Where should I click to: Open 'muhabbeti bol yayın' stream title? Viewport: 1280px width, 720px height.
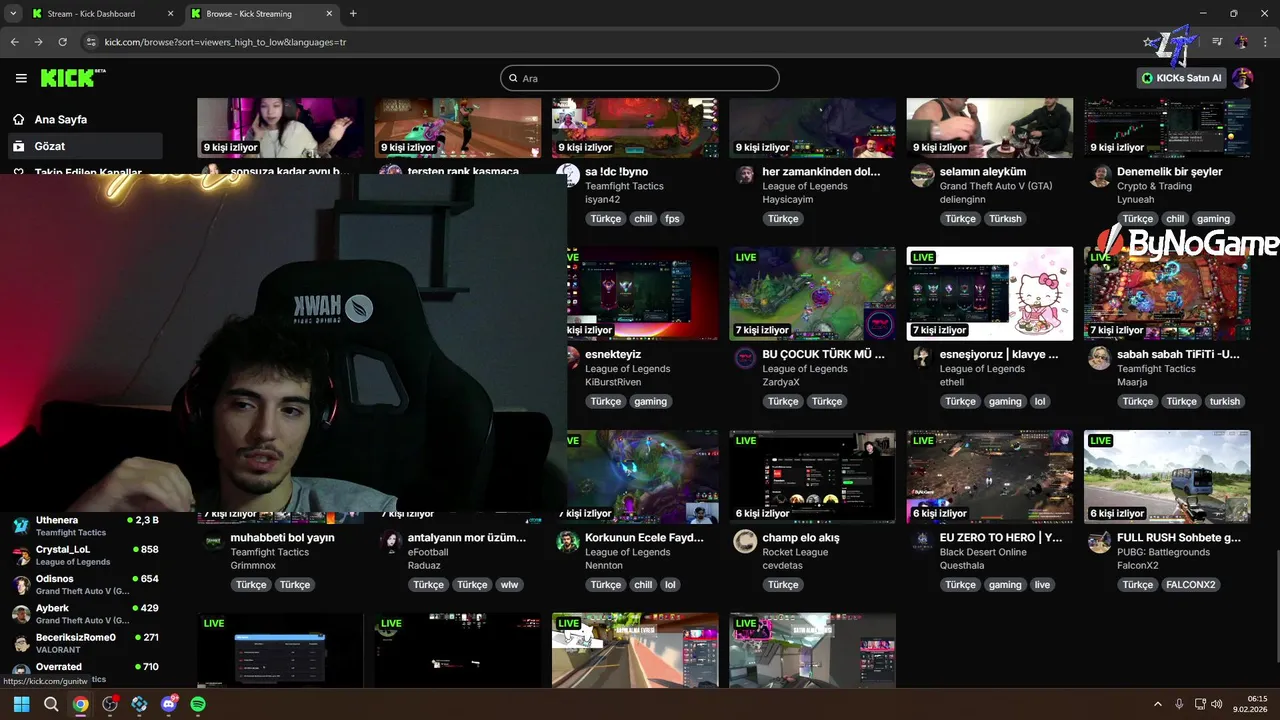click(x=282, y=537)
